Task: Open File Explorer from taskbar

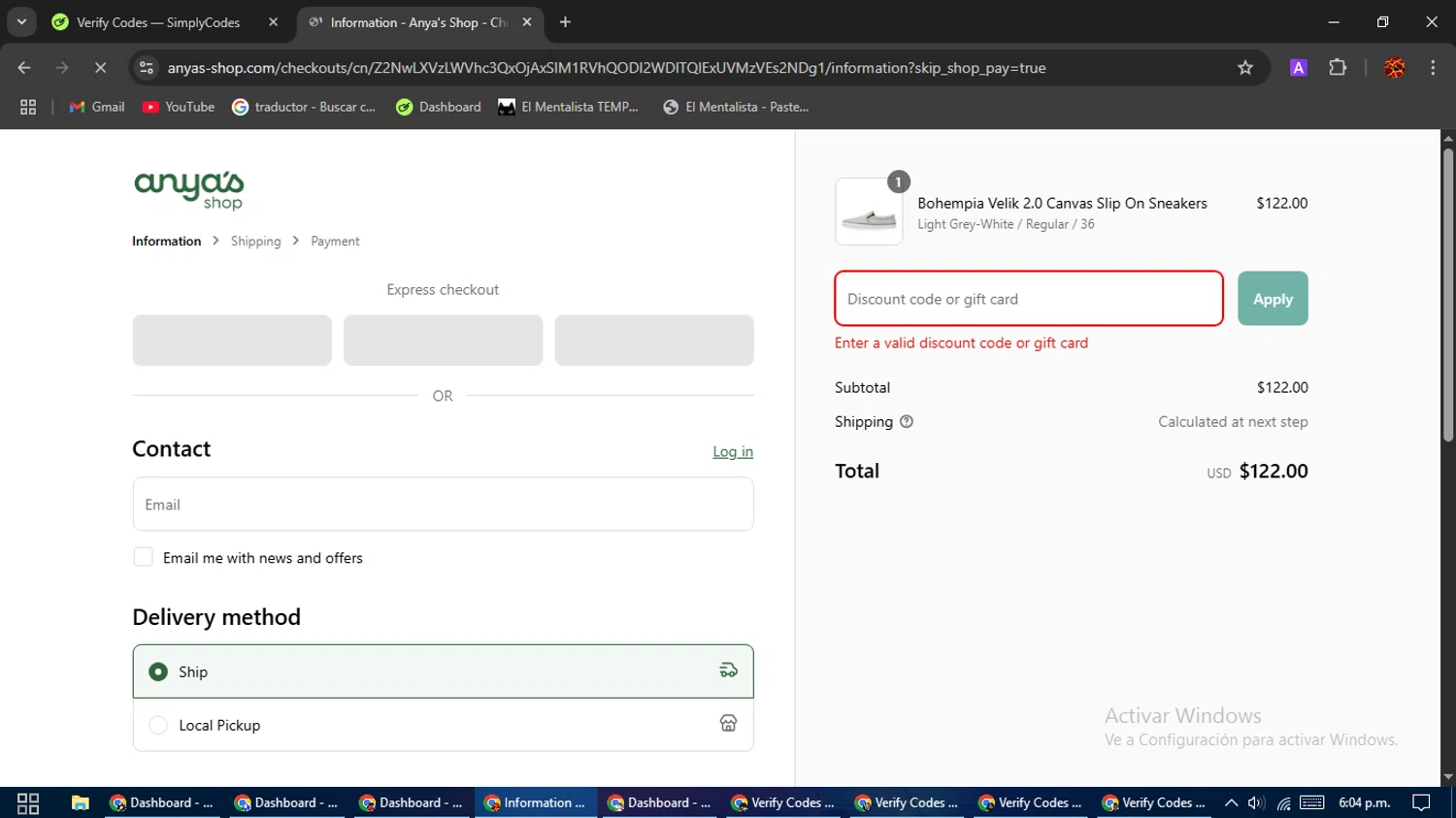Action: 80,802
